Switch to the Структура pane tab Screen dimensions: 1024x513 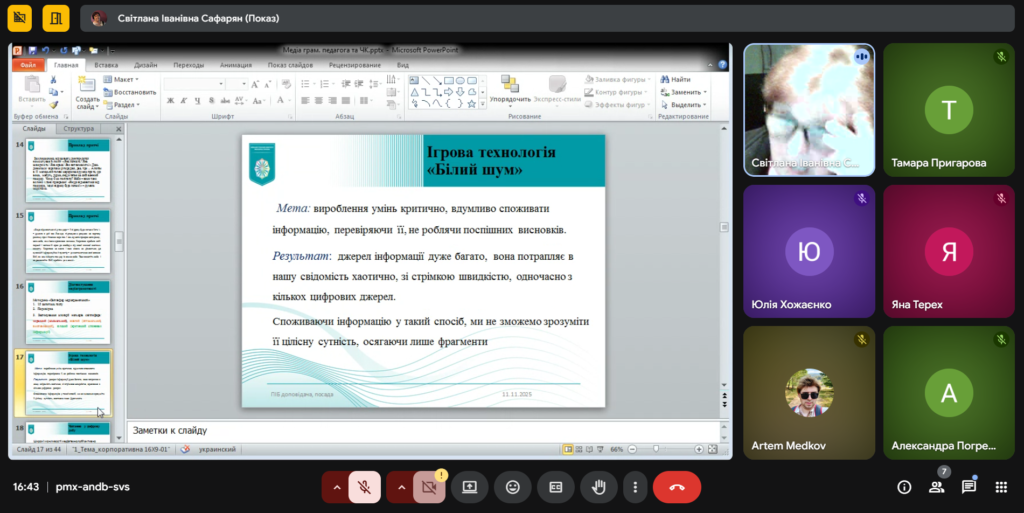click(79, 129)
